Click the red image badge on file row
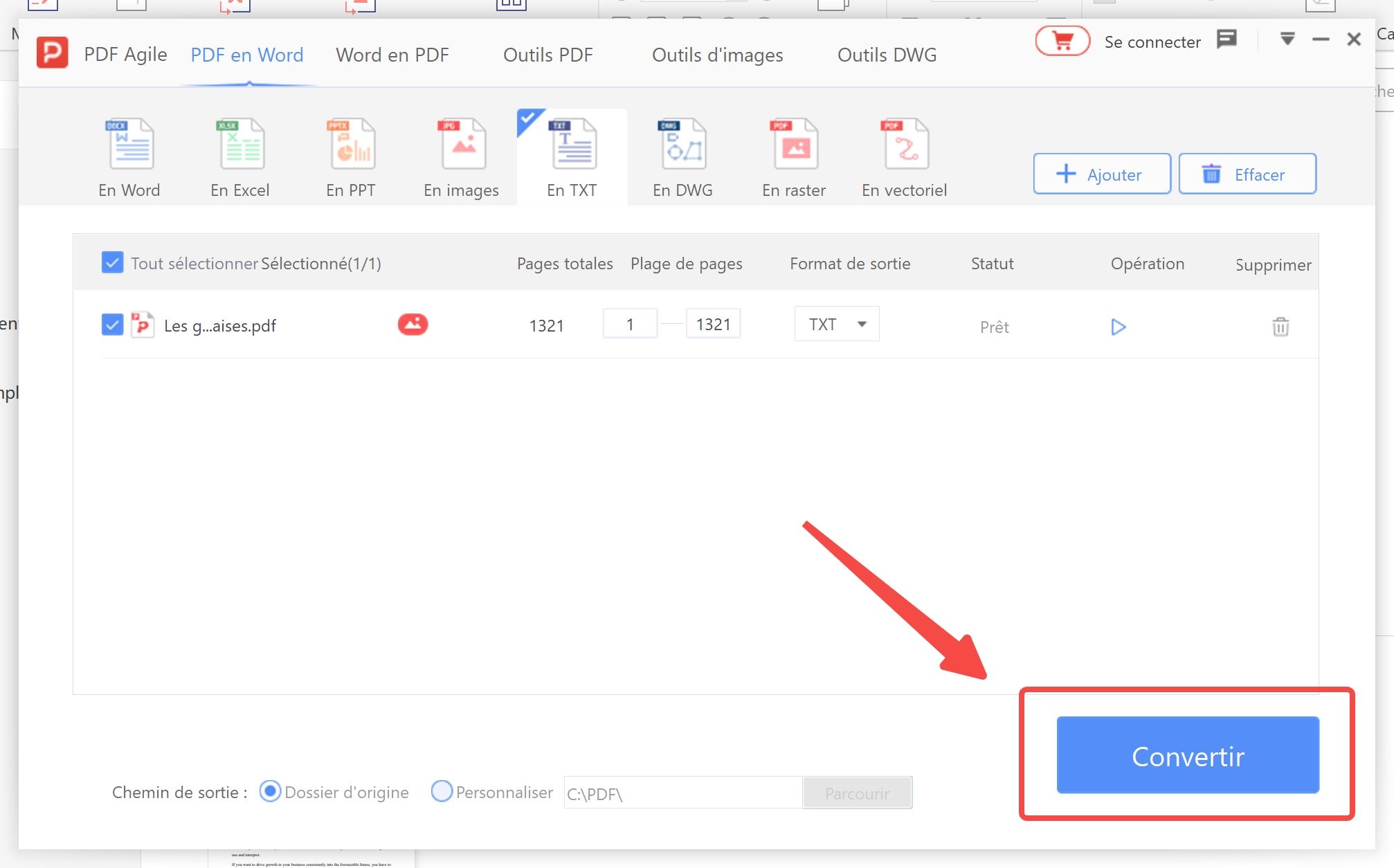 (413, 324)
